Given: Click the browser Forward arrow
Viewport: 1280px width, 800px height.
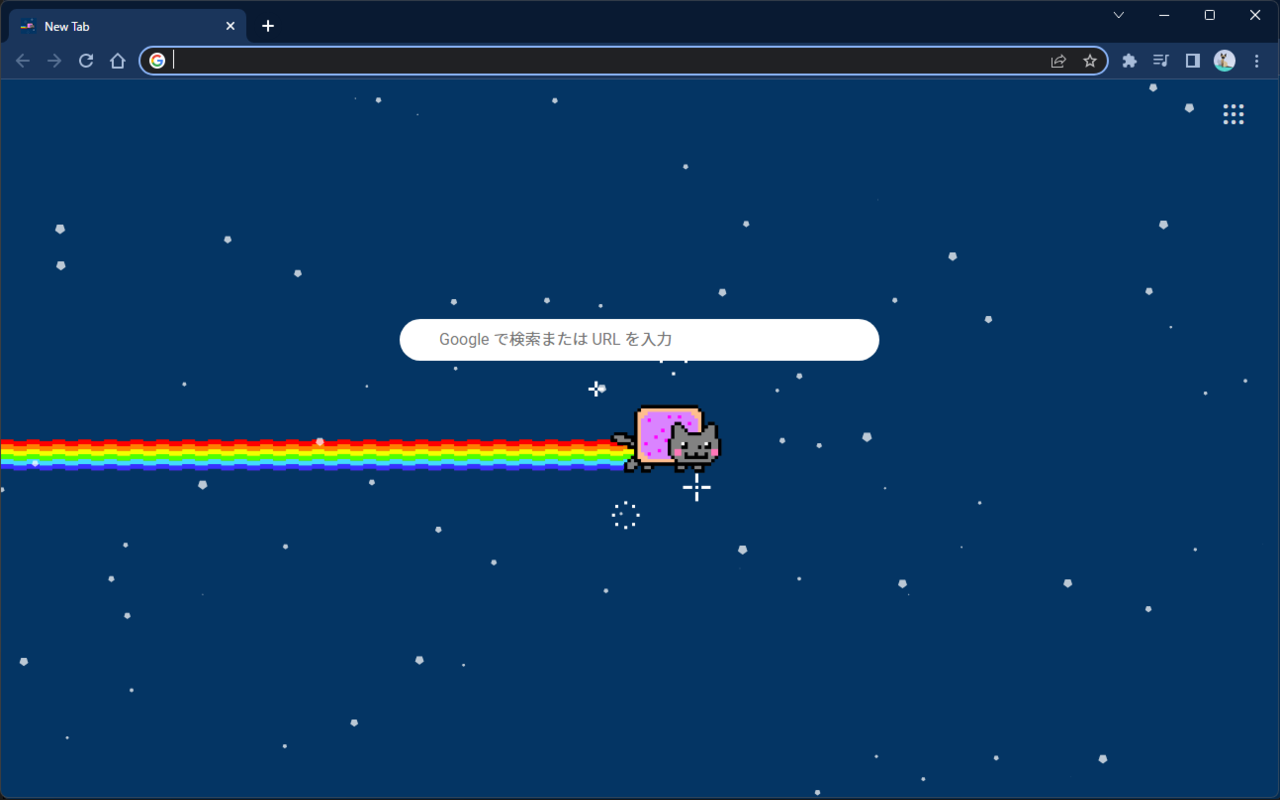Looking at the screenshot, I should (x=54, y=61).
